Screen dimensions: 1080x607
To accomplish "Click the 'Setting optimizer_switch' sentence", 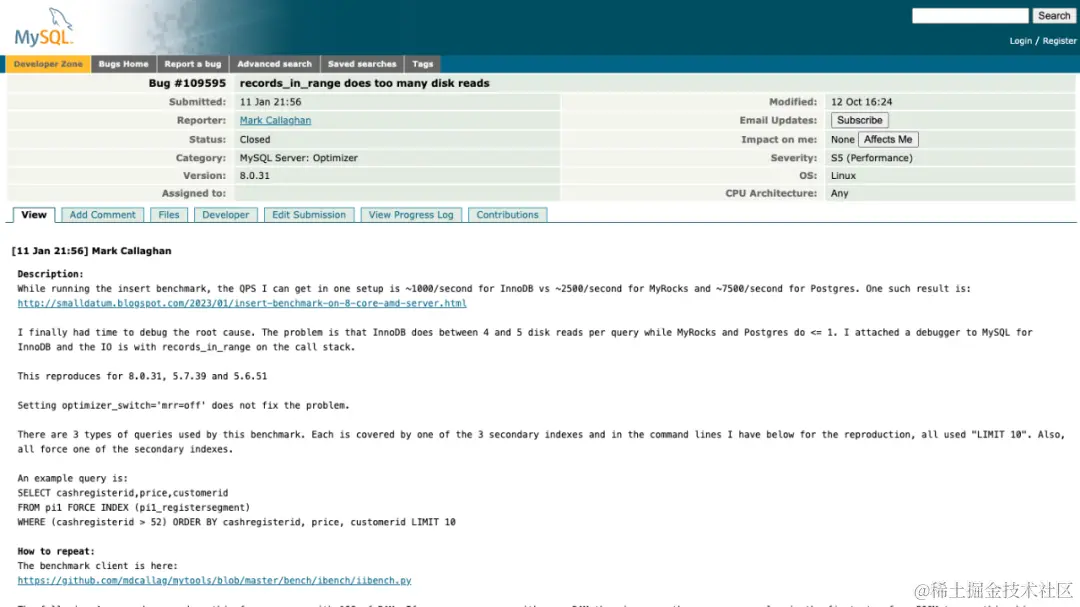I will tap(183, 406).
